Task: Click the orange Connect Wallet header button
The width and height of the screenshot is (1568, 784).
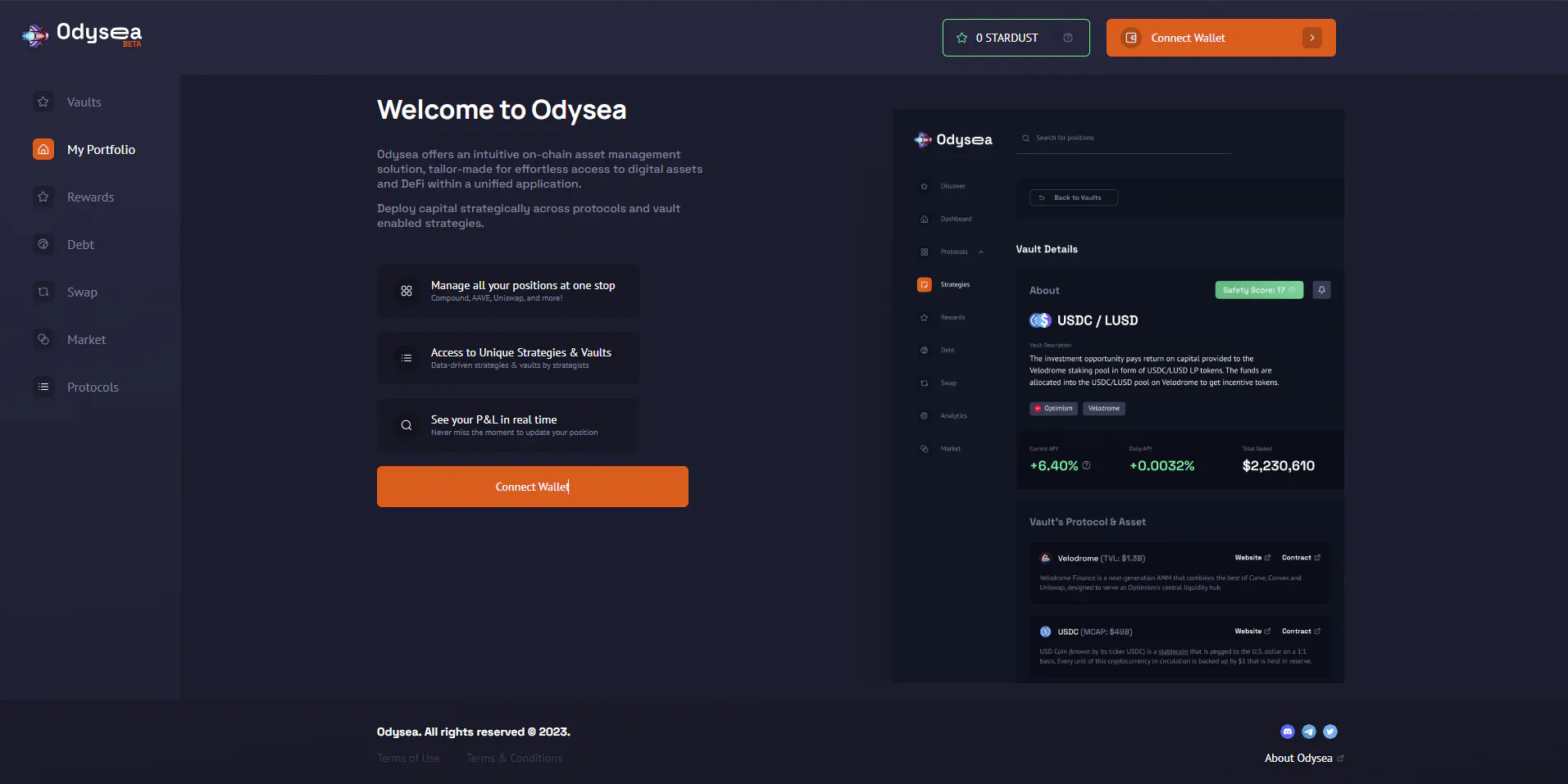Action: click(1221, 38)
